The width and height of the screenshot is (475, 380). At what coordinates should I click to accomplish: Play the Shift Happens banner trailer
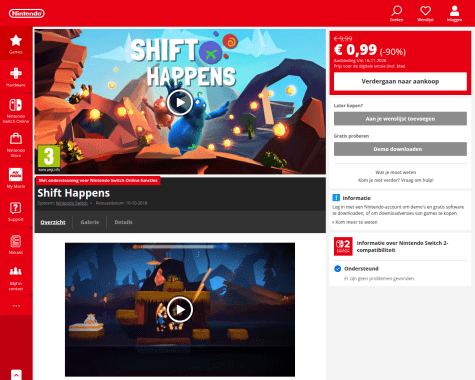180,102
